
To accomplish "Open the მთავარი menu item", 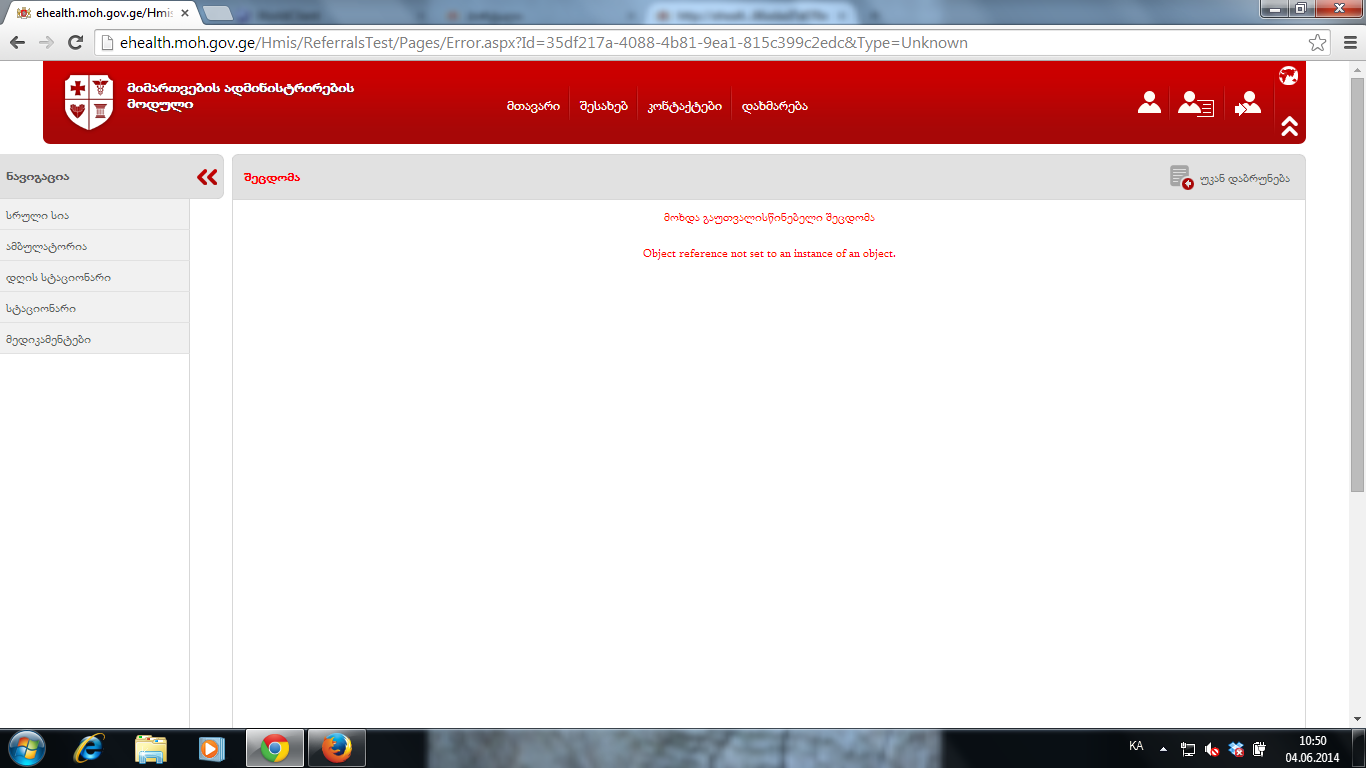I will [532, 106].
